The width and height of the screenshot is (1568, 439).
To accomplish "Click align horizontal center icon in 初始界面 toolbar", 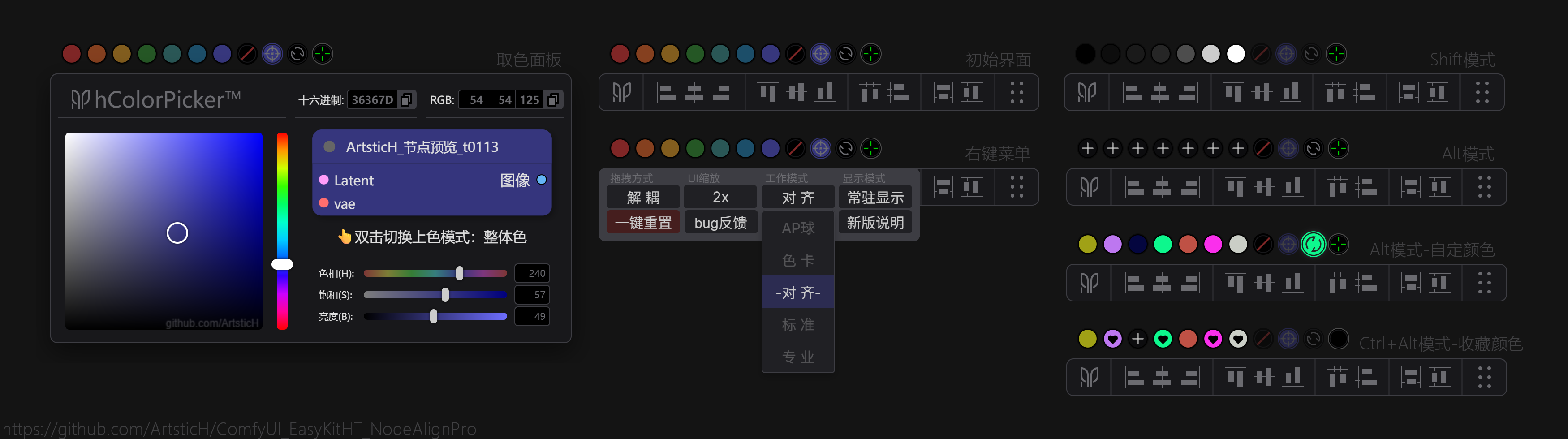I will 694,93.
